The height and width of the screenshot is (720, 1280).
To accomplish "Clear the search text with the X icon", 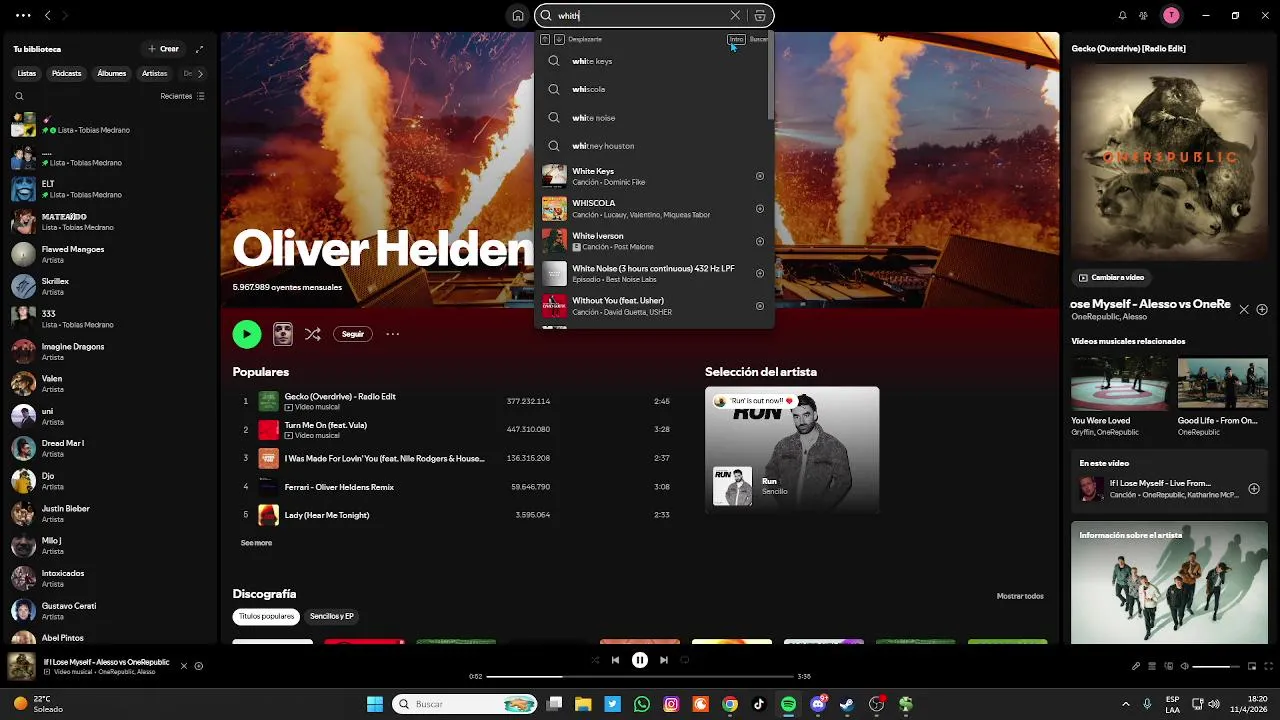I will pos(735,15).
